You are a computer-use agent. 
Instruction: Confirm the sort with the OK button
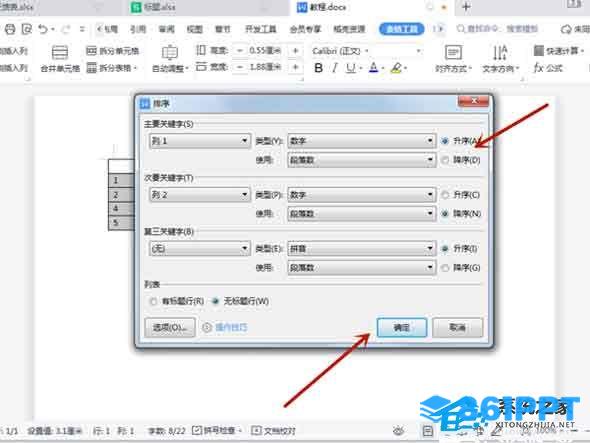point(402,327)
